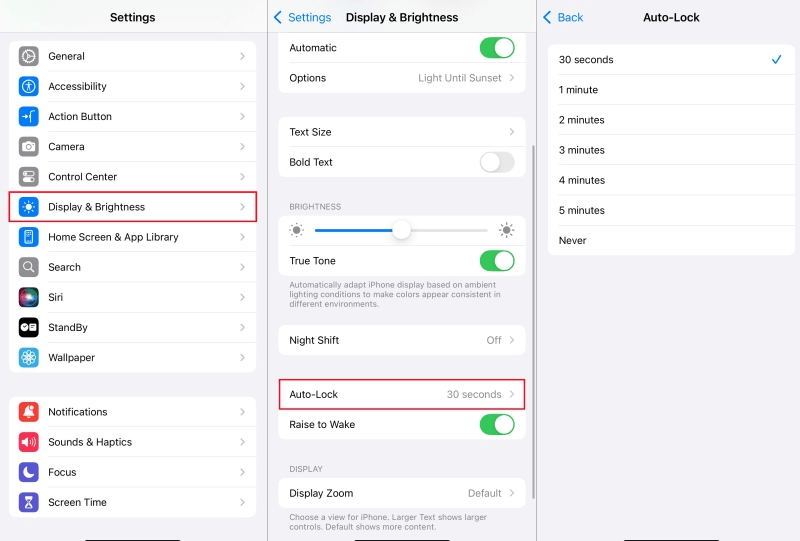The height and width of the screenshot is (541, 800).
Task: Go back using the Back button
Action: pos(563,17)
